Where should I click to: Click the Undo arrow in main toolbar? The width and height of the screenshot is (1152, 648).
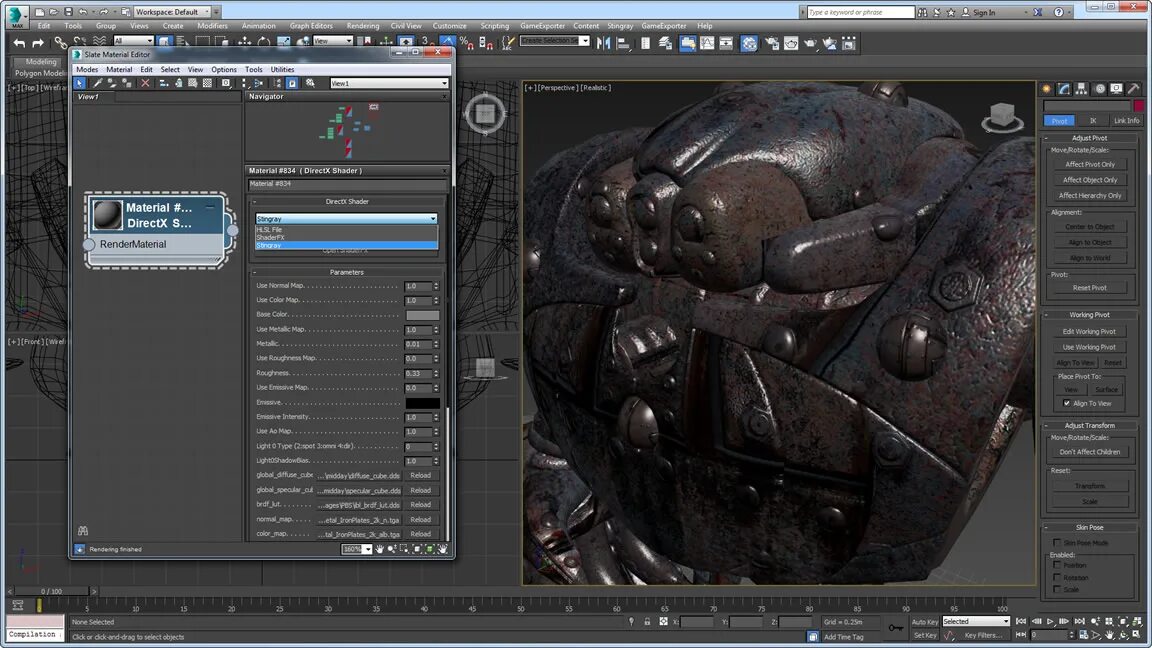pyautogui.click(x=19, y=43)
